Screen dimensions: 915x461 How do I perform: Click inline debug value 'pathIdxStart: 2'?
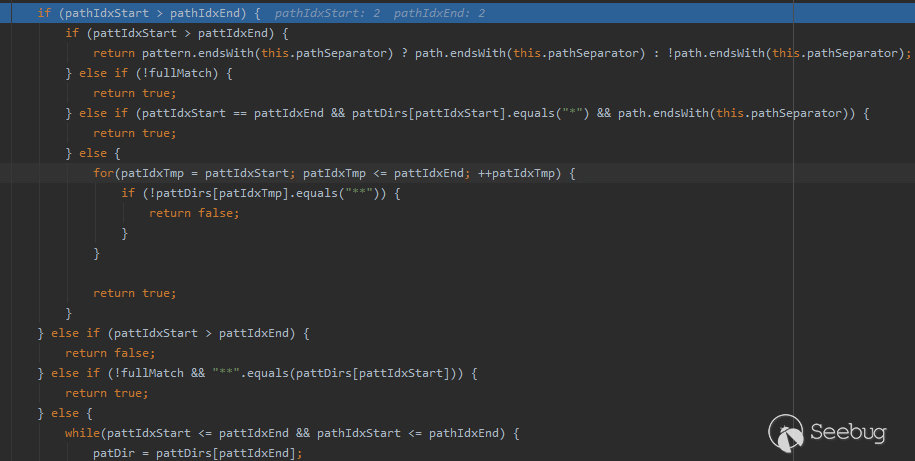328,13
